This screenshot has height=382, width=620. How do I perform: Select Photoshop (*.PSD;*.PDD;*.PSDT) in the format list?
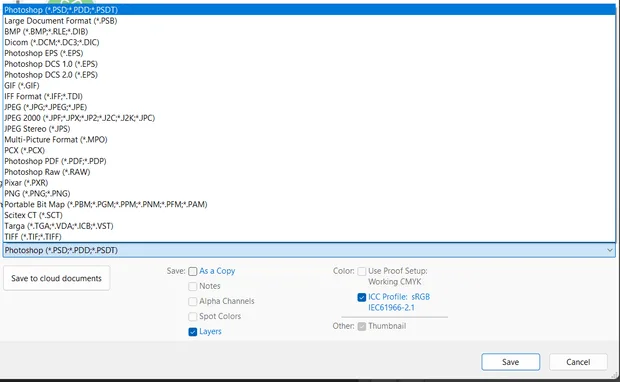click(x=309, y=9)
